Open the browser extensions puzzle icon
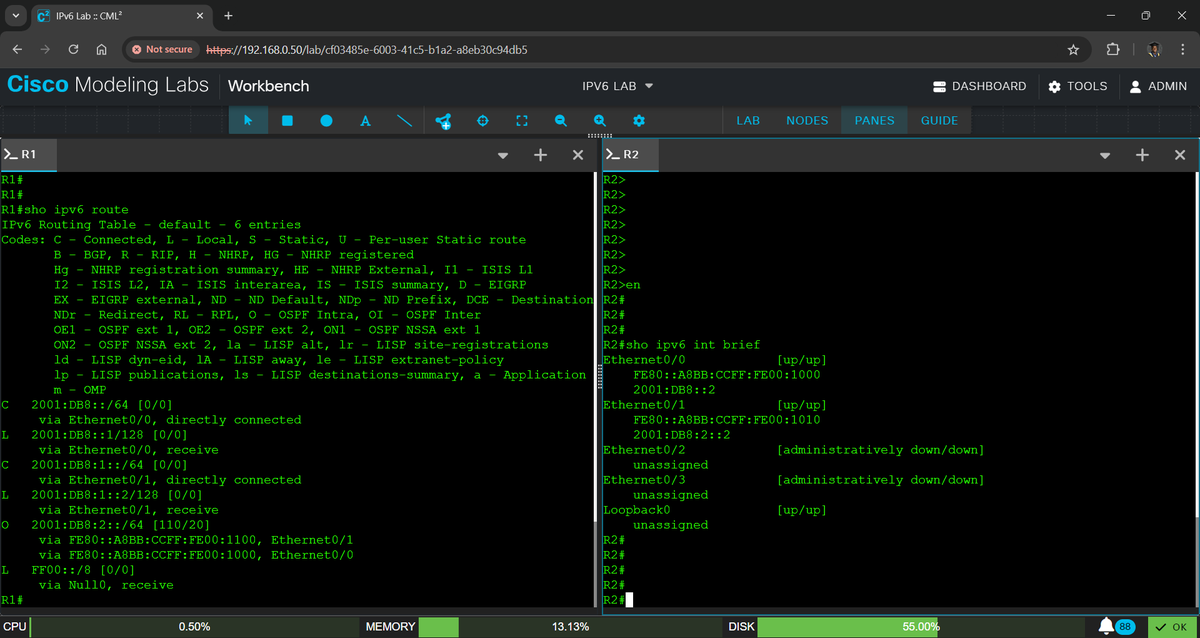 (1113, 49)
